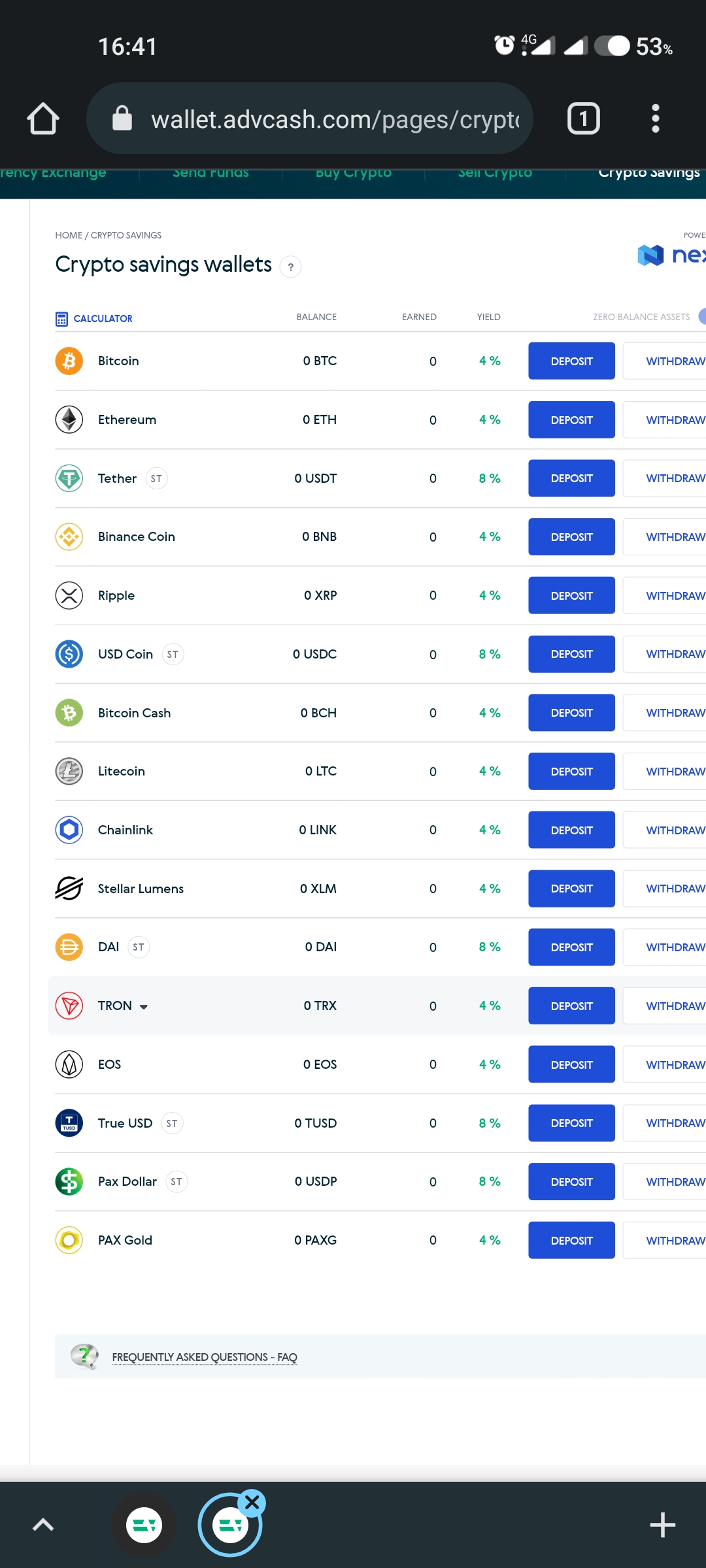Viewport: 706px width, 1568px height.
Task: Click the Pax Dollar icon
Action: click(x=69, y=1181)
